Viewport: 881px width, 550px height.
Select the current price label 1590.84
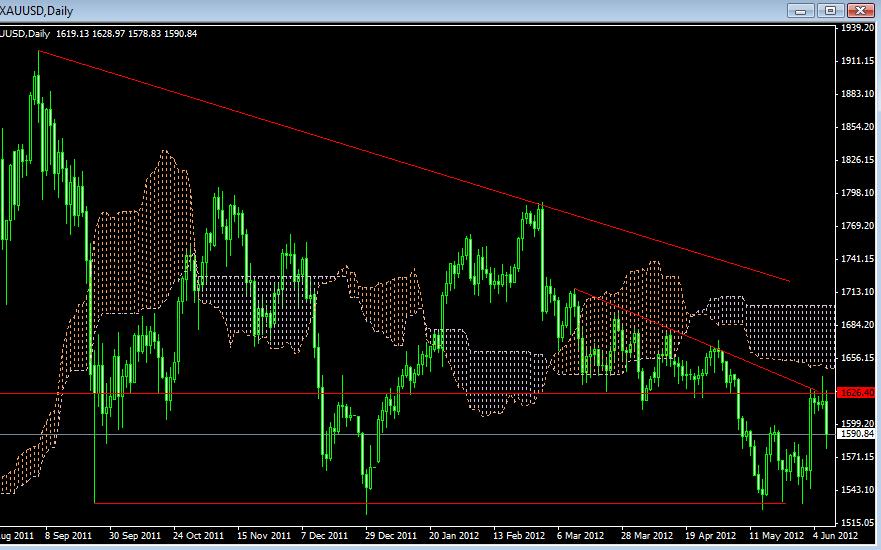click(856, 434)
